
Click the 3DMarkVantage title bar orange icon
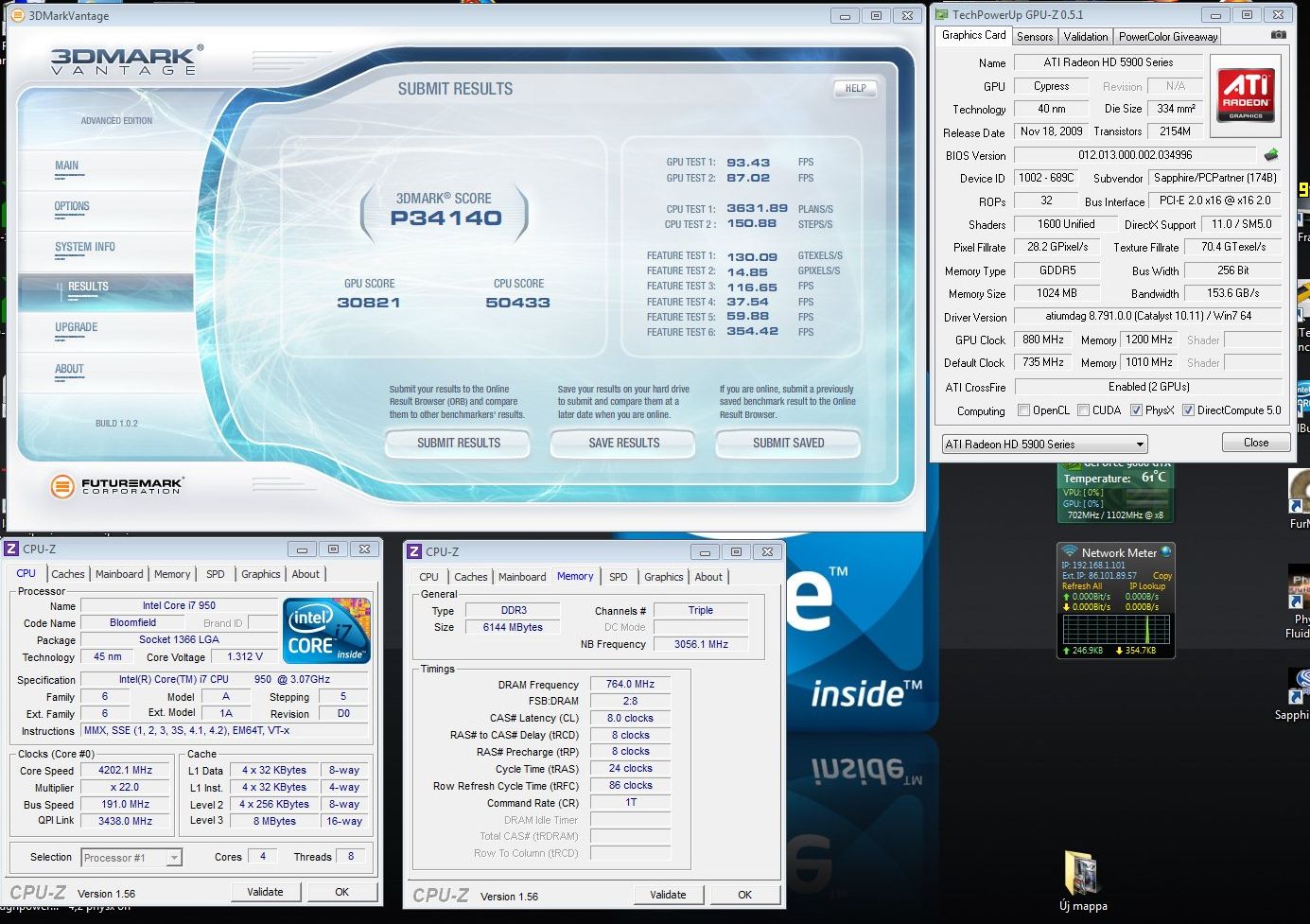coord(17,15)
